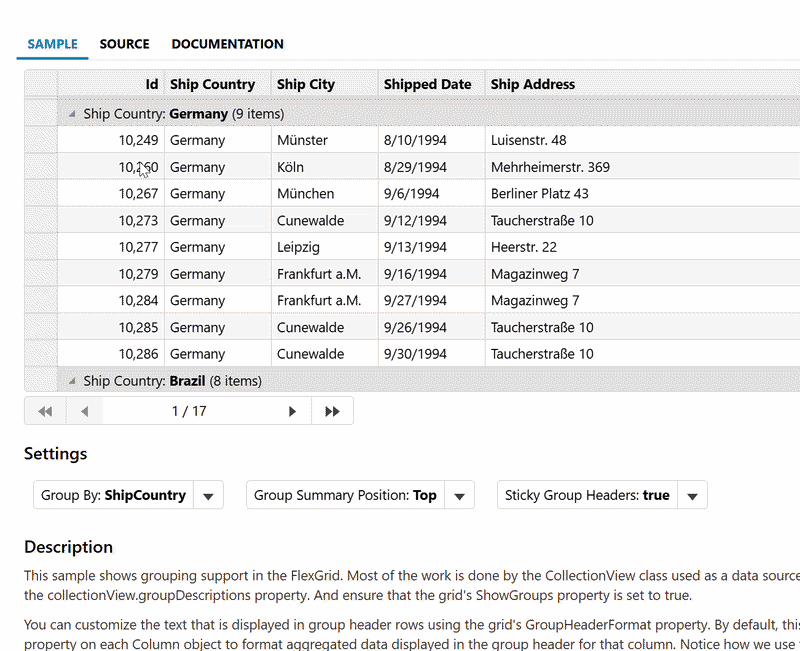The width and height of the screenshot is (800, 651).
Task: Select shipped date 9/26/1994 cell
Action: [432, 327]
